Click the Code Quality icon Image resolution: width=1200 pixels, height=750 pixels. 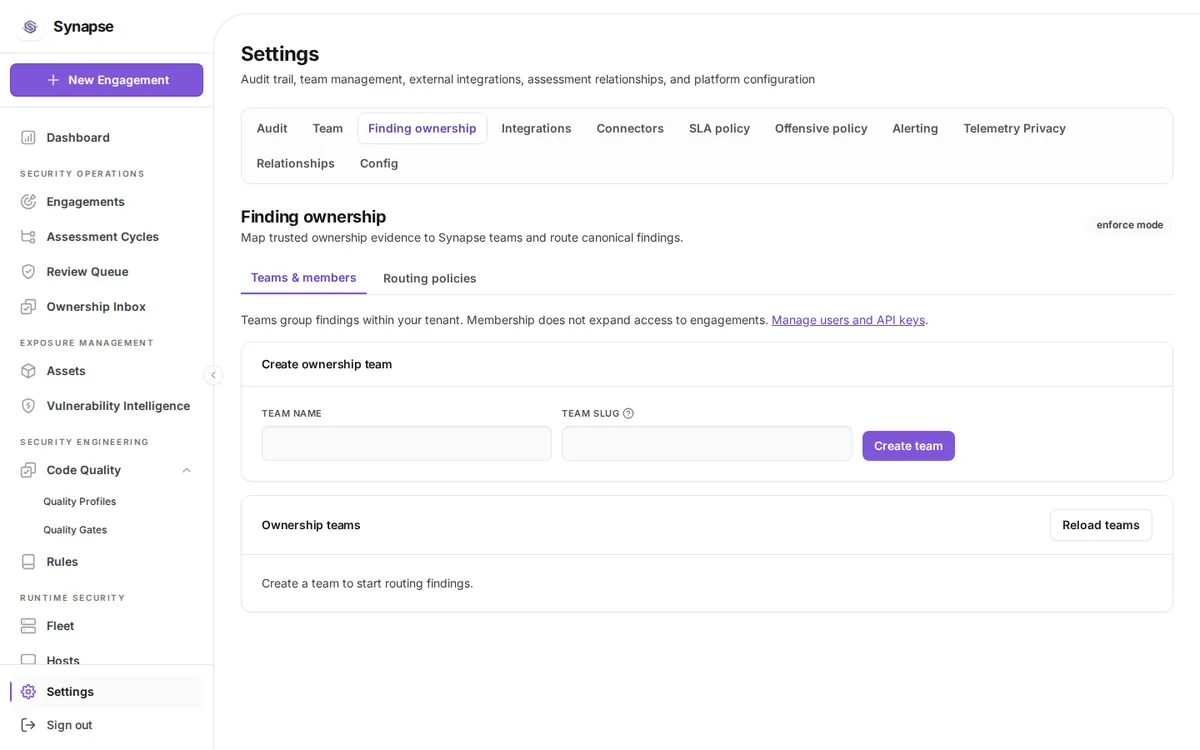pyautogui.click(x=28, y=469)
